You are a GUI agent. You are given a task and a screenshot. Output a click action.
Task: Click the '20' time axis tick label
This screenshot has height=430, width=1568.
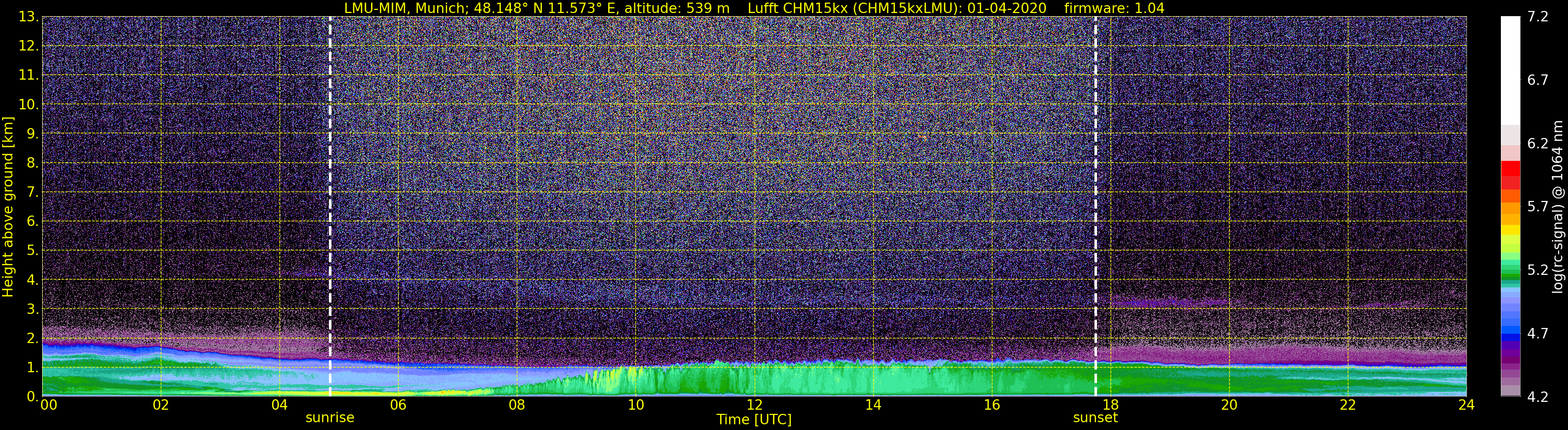point(1229,405)
